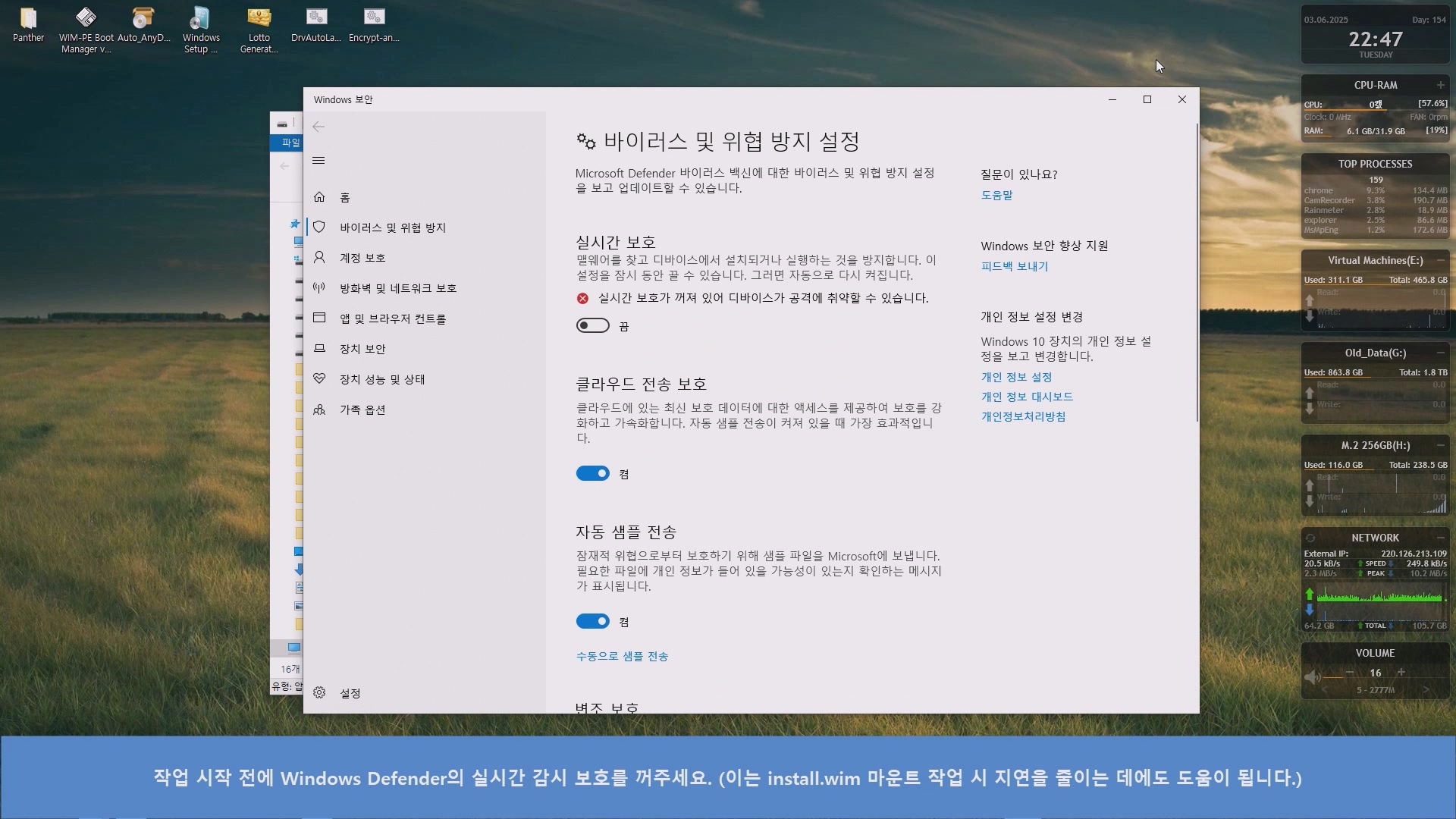
Task: Open the Home icon in sidebar
Action: (x=319, y=197)
